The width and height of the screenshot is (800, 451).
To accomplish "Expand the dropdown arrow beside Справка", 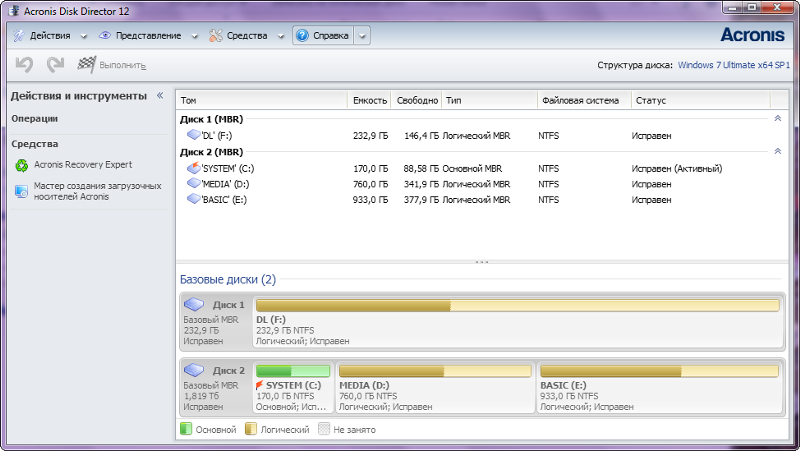I will (362, 36).
